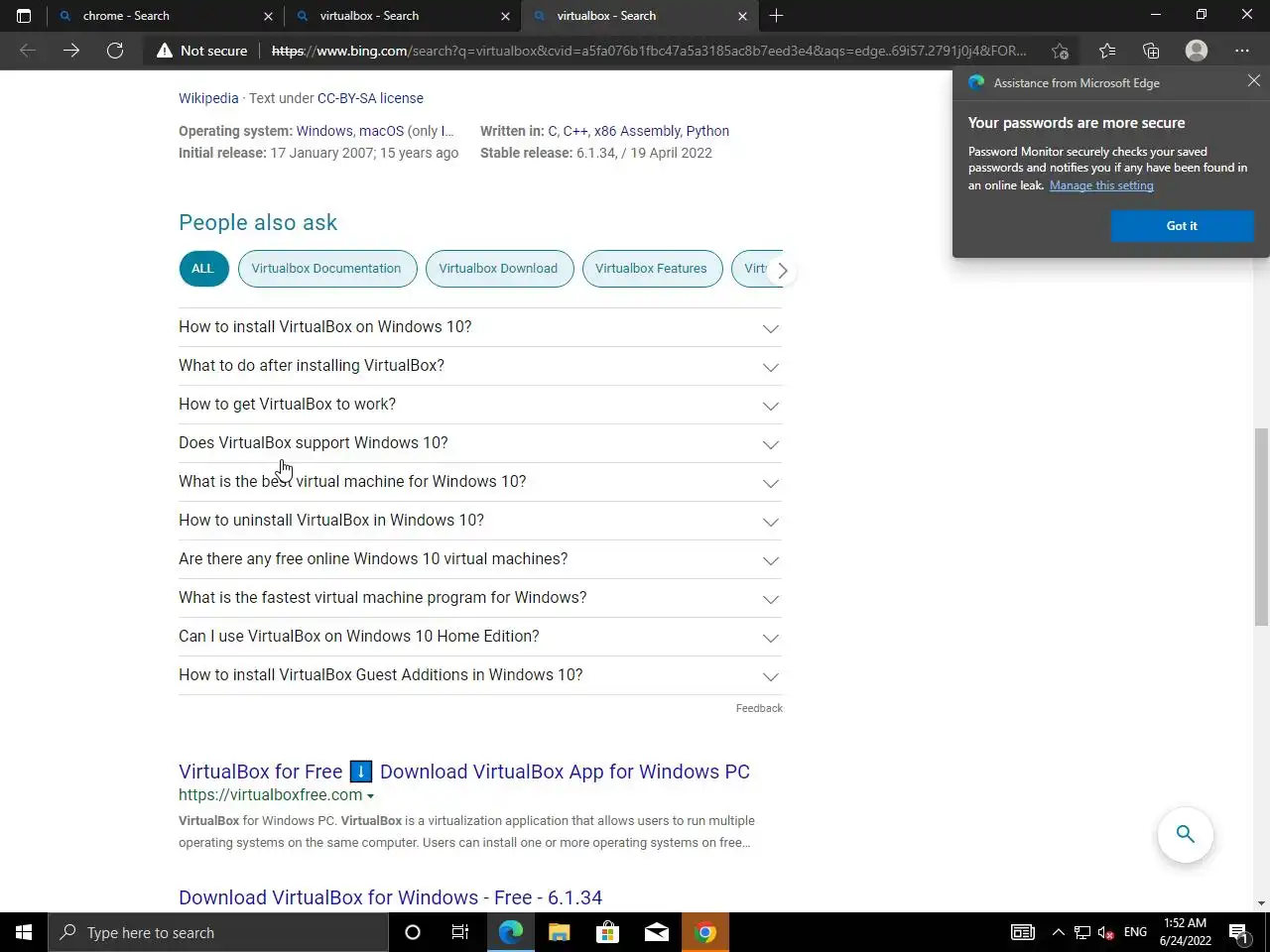Click the macOS operating system link
The width and height of the screenshot is (1270, 952).
tap(381, 131)
